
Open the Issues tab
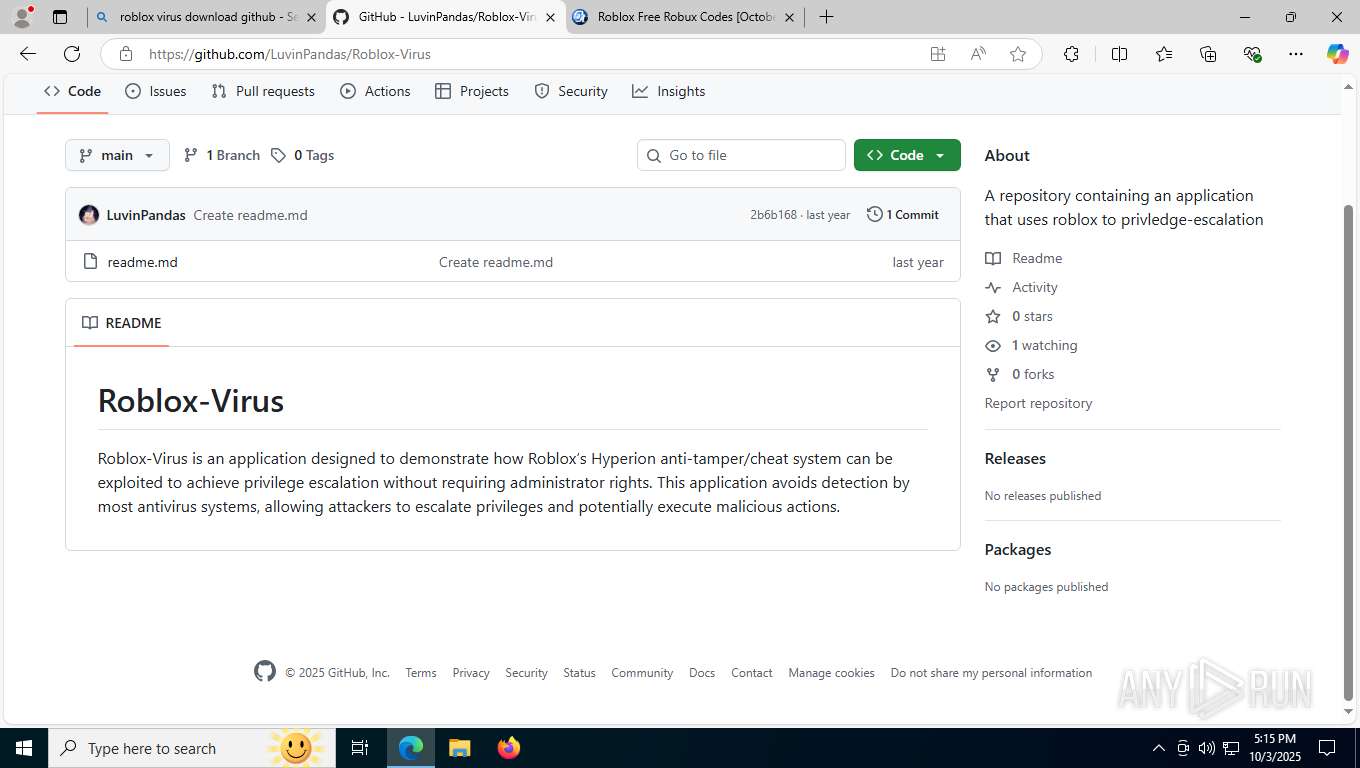coord(156,91)
